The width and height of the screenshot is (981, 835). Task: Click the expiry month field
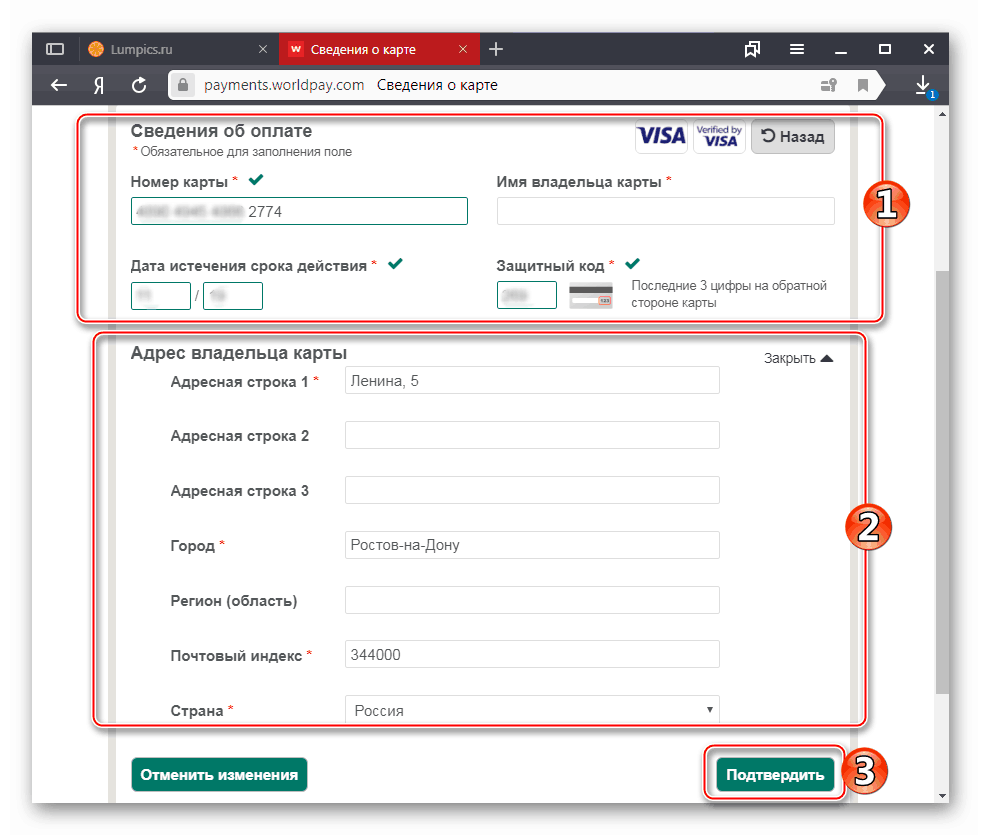(161, 296)
